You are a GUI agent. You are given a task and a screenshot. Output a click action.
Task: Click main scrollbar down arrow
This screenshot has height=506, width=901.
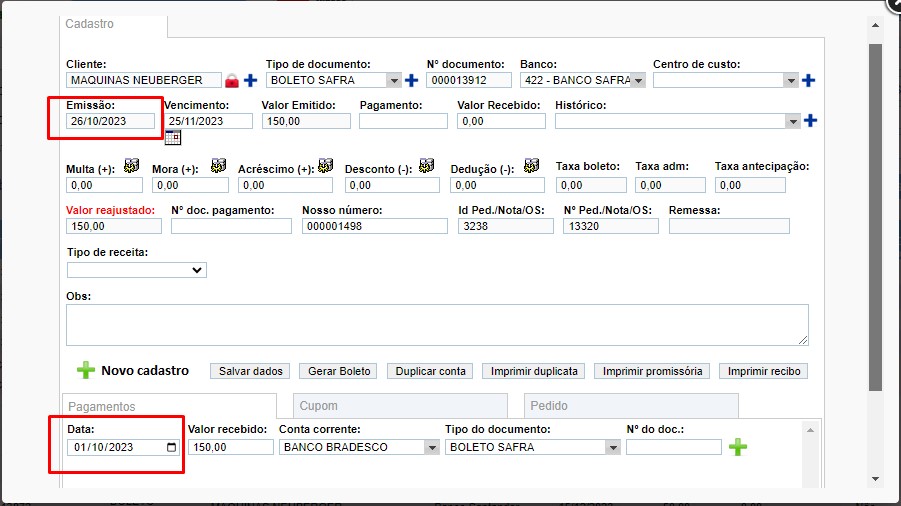pos(875,479)
